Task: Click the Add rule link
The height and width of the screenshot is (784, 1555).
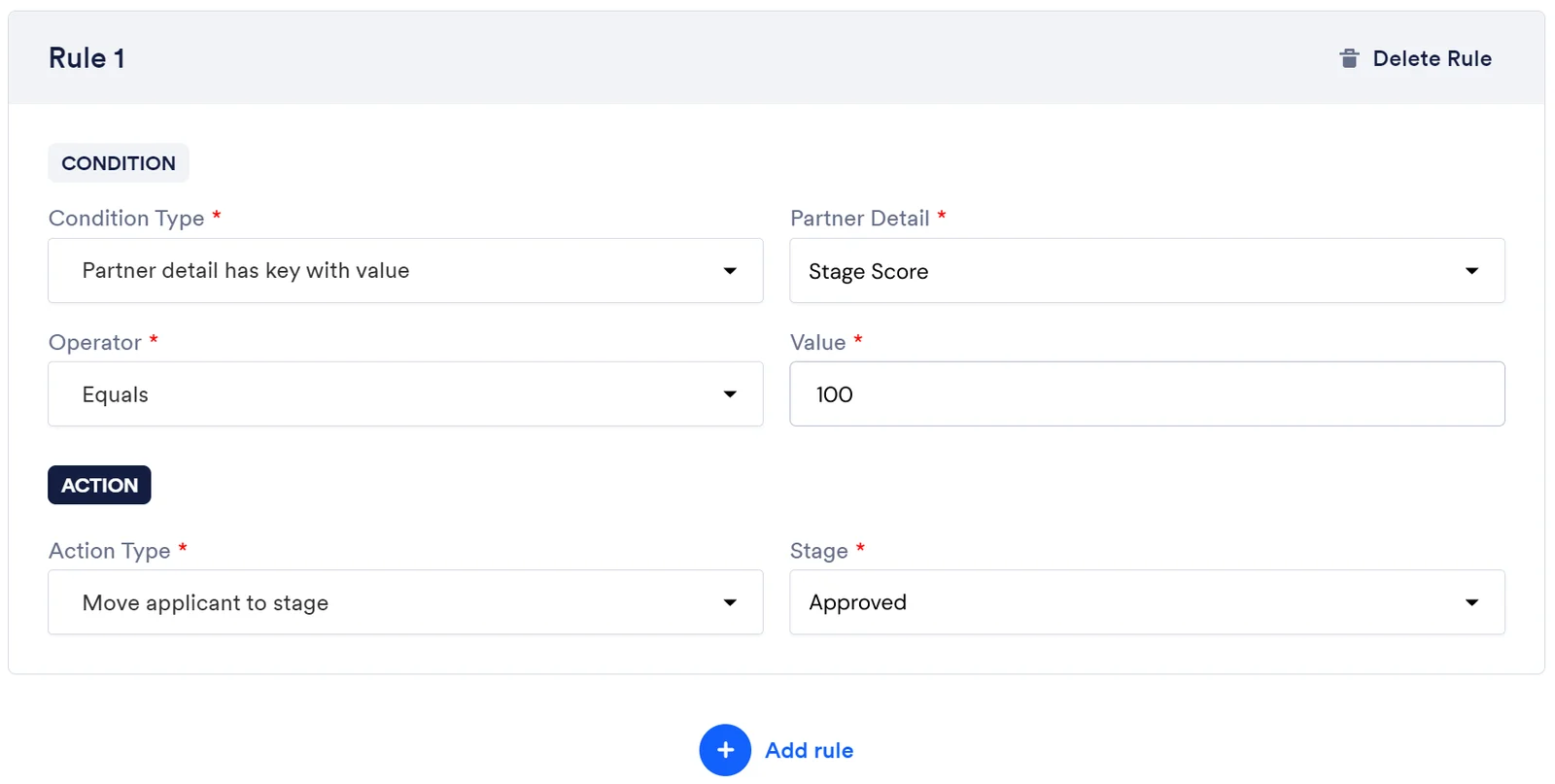Action: pyautogui.click(x=809, y=750)
